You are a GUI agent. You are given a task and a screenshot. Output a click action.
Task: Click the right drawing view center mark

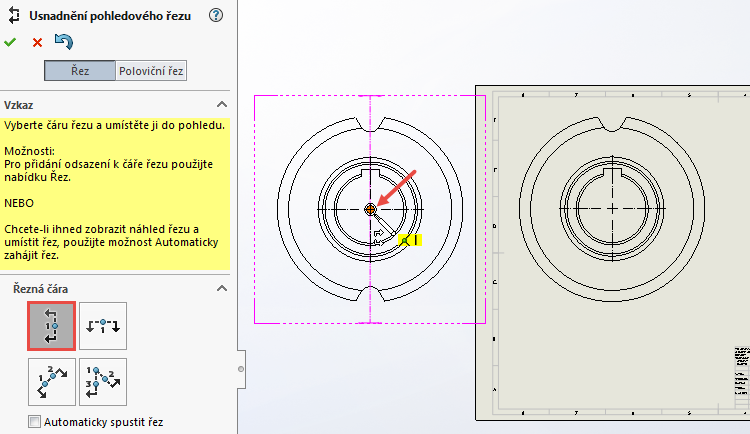pos(613,209)
